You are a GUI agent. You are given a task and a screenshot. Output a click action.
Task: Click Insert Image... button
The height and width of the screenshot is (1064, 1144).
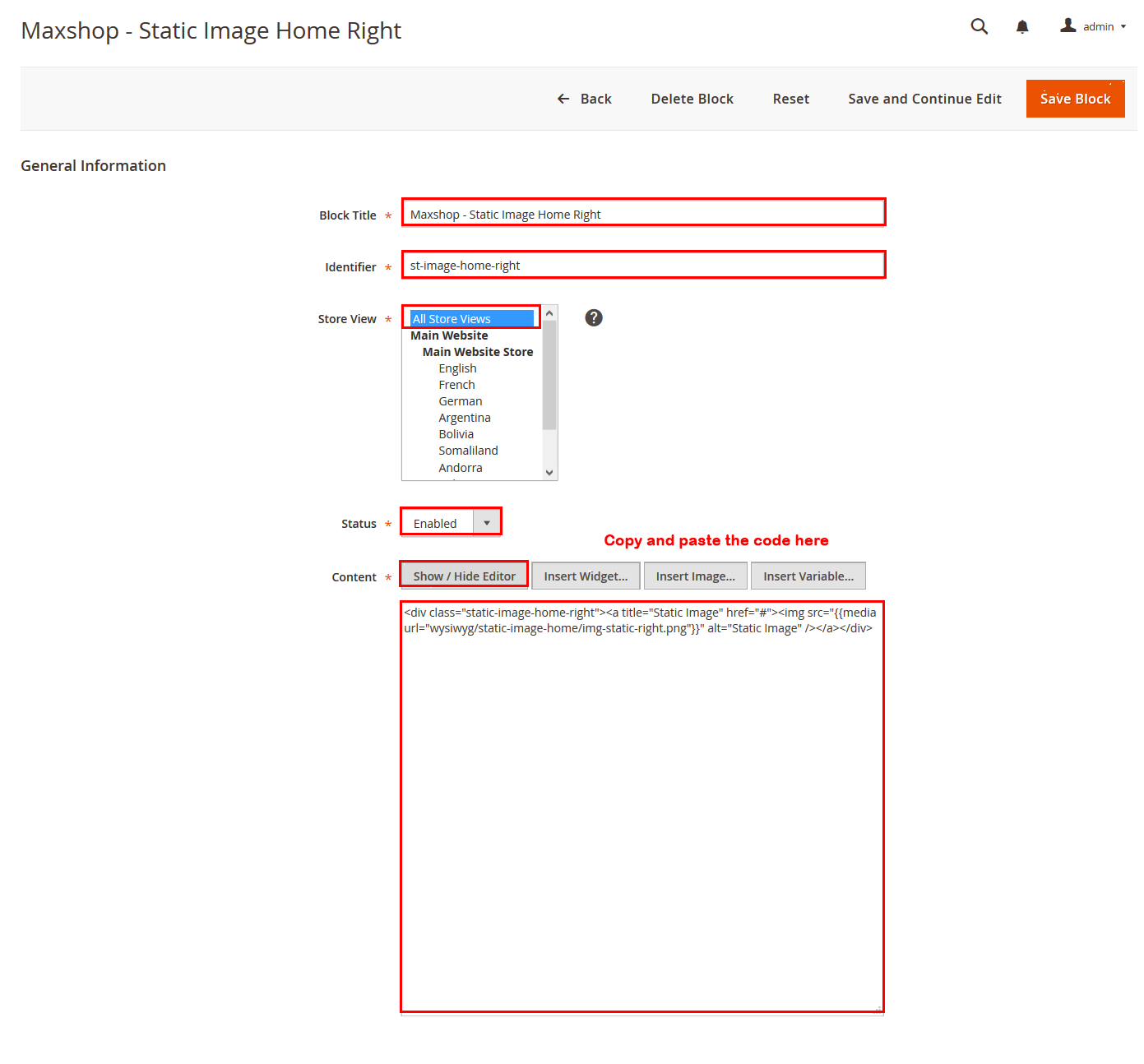(x=695, y=576)
